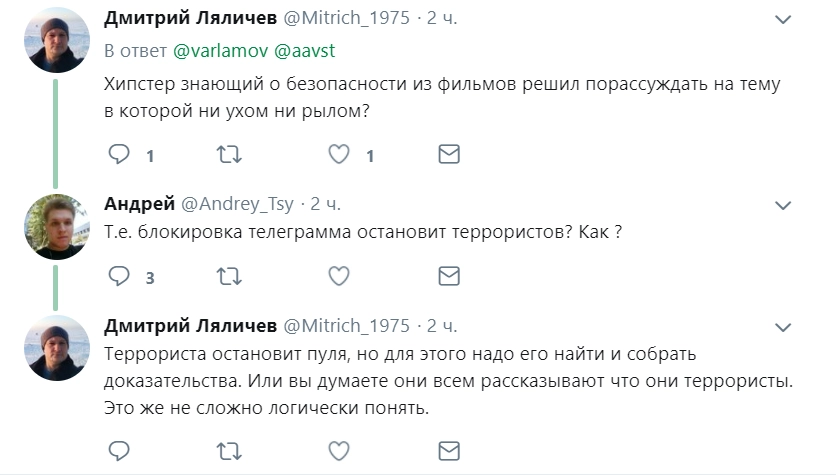Screen dimensions: 836x475
Task: Open @Andrey_Tsy profile handle
Action: pos(237,204)
